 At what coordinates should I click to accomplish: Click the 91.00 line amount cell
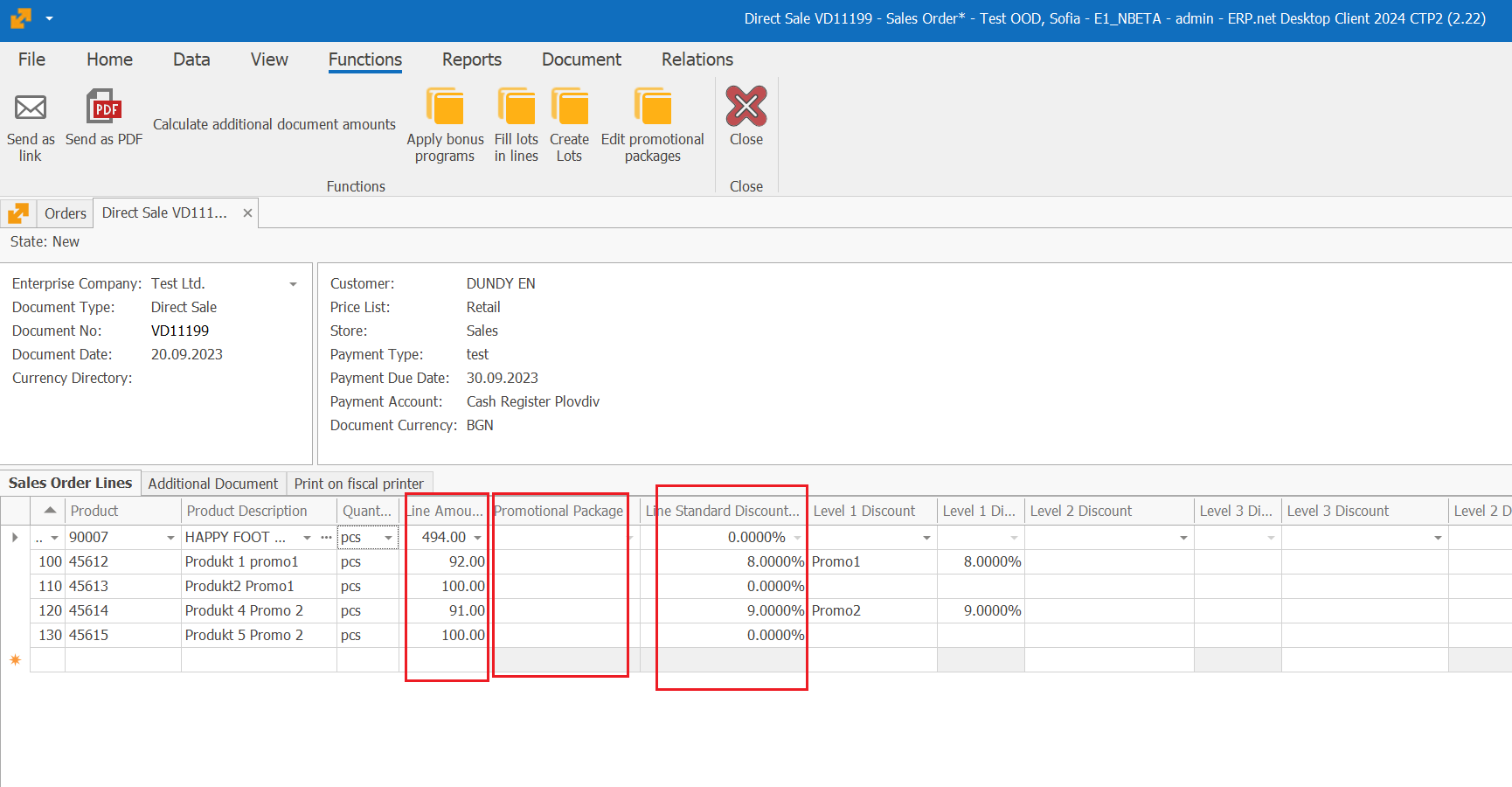point(444,610)
